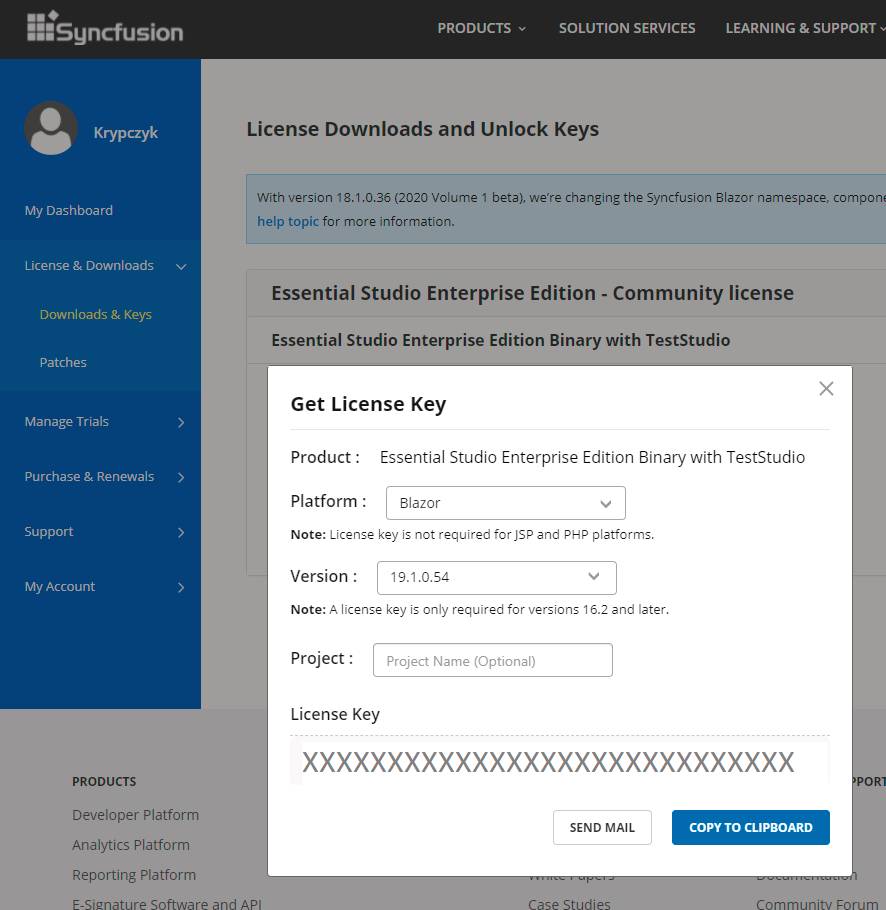Open Case Studies footer link

pyautogui.click(x=569, y=904)
